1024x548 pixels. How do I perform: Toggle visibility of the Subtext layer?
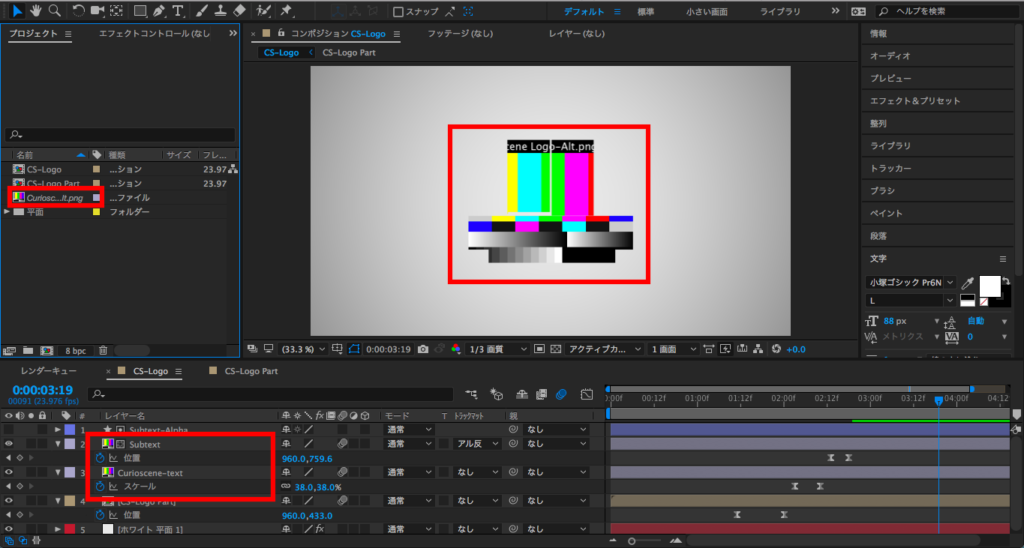tap(9, 443)
